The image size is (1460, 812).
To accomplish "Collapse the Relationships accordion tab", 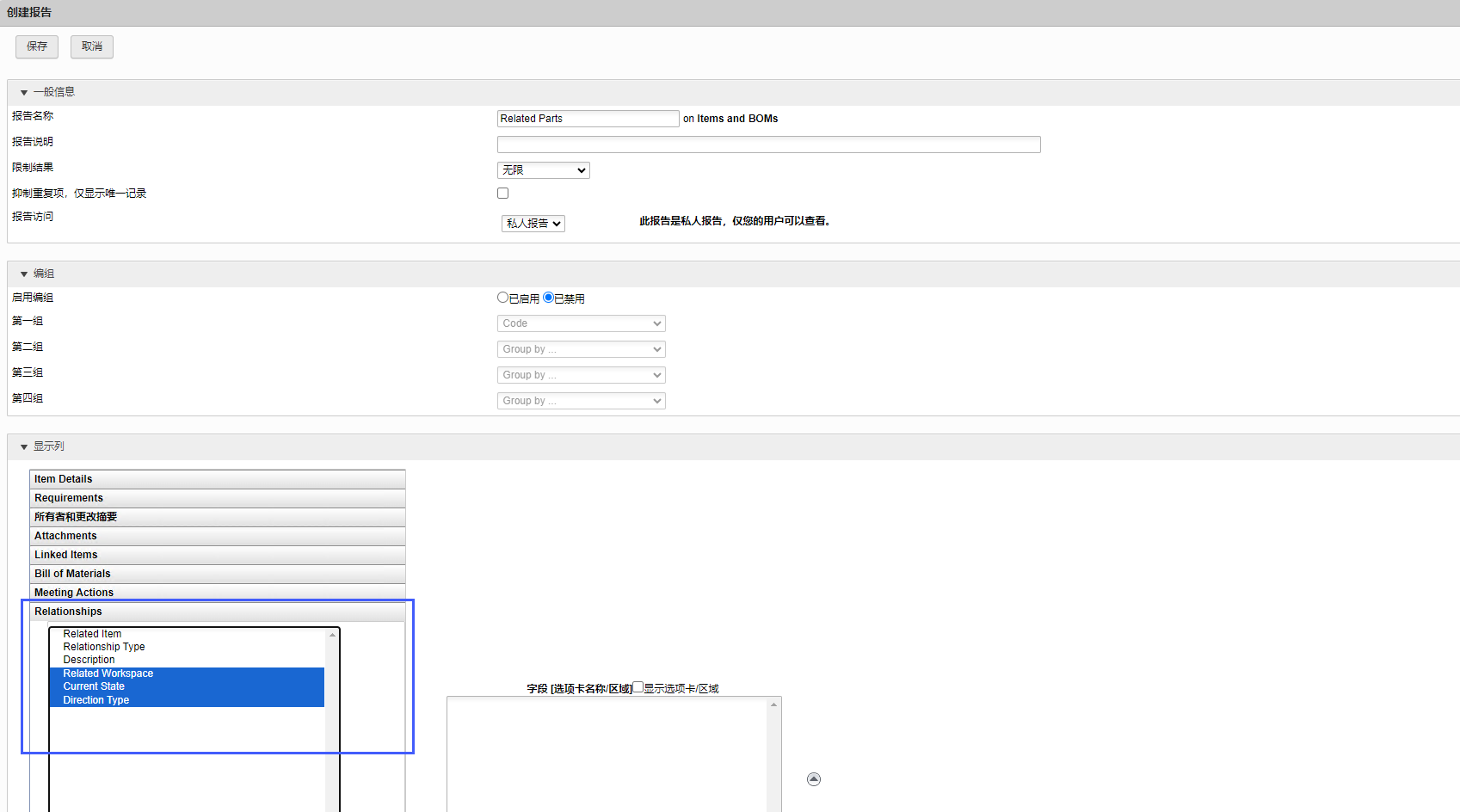I will click(218, 612).
